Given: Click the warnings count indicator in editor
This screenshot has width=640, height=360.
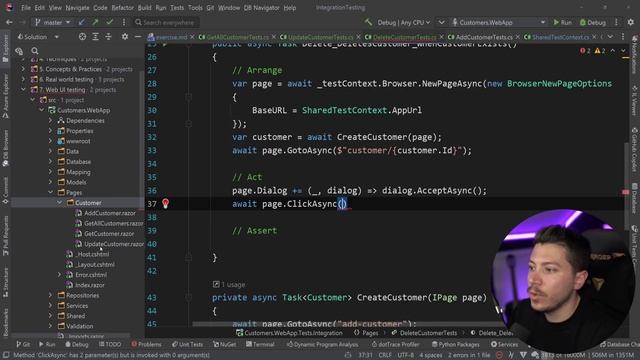Looking at the screenshot, I should click(600, 51).
